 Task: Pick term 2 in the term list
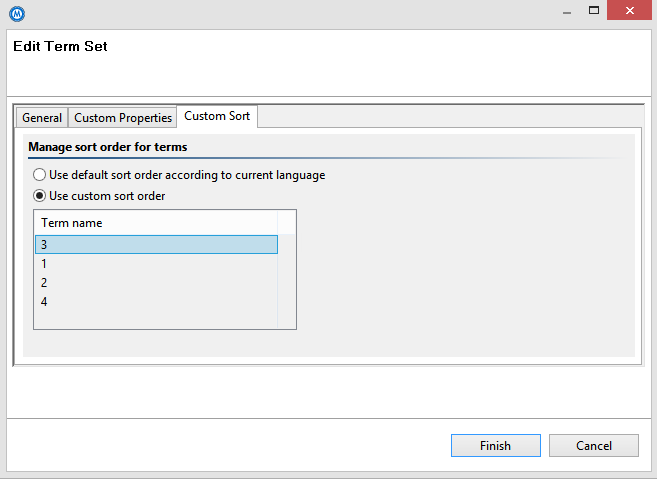[155, 283]
